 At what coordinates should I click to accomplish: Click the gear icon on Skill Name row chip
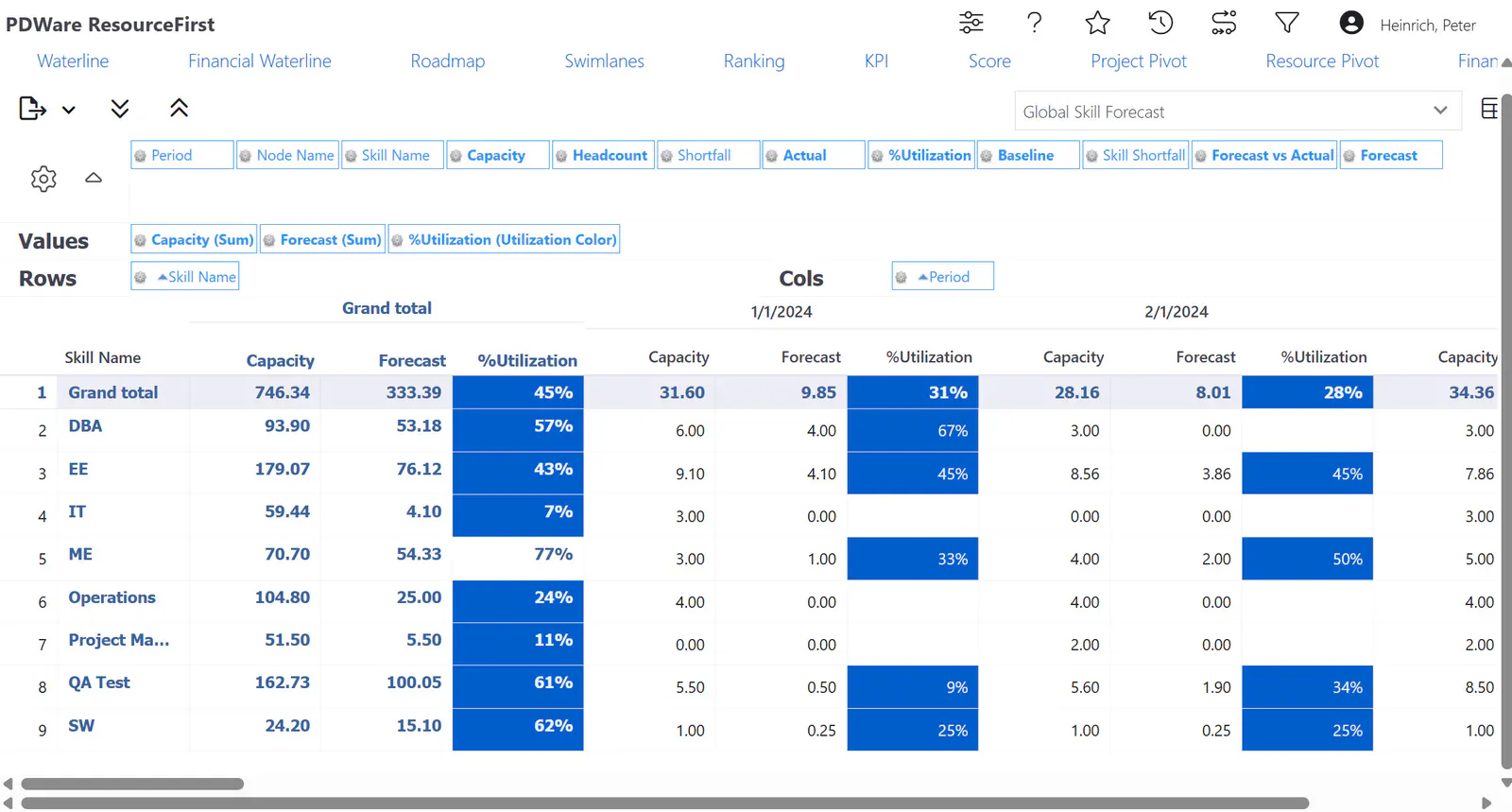click(141, 277)
